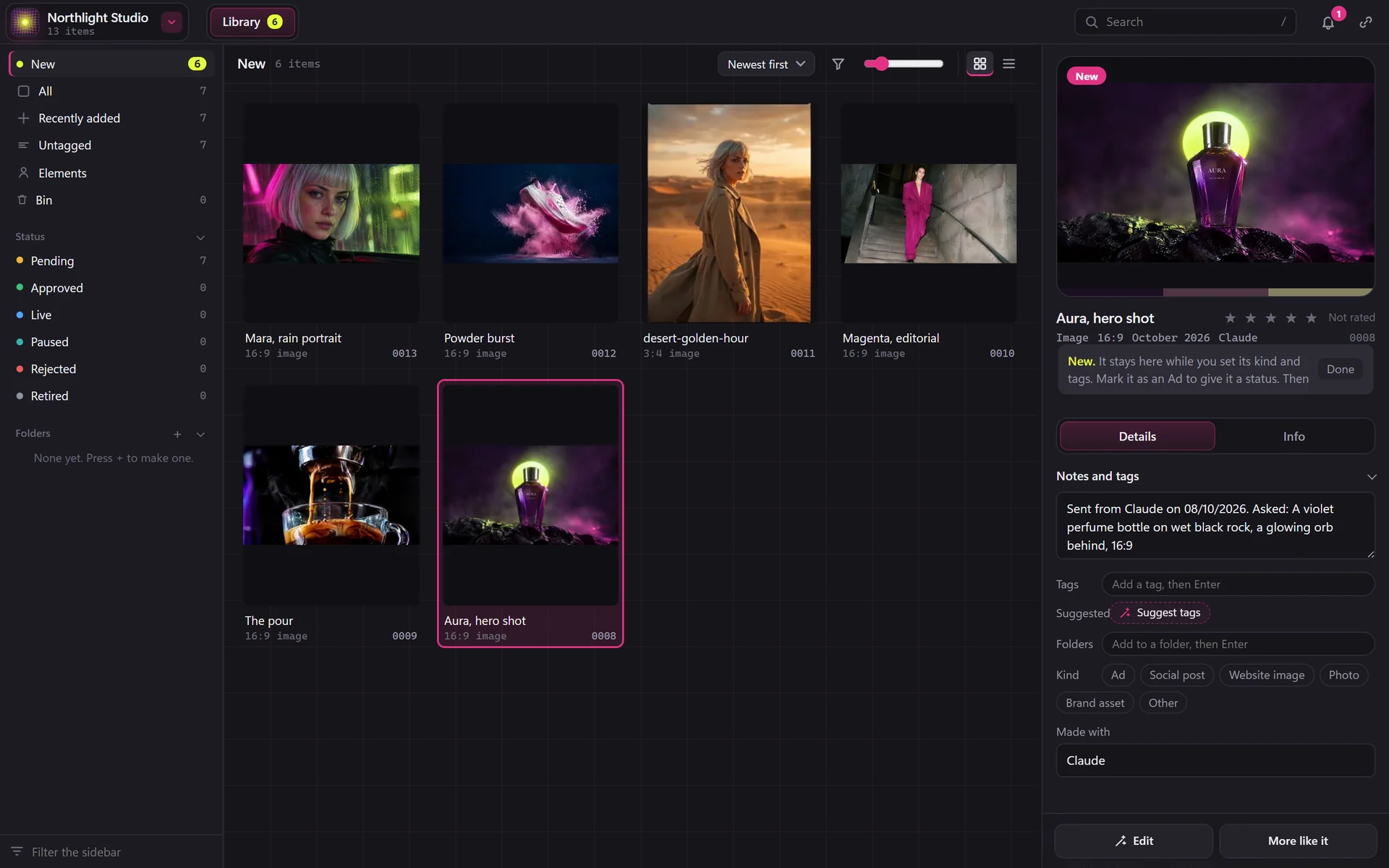This screenshot has width=1389, height=868.
Task: Click the Edit button
Action: [1134, 841]
